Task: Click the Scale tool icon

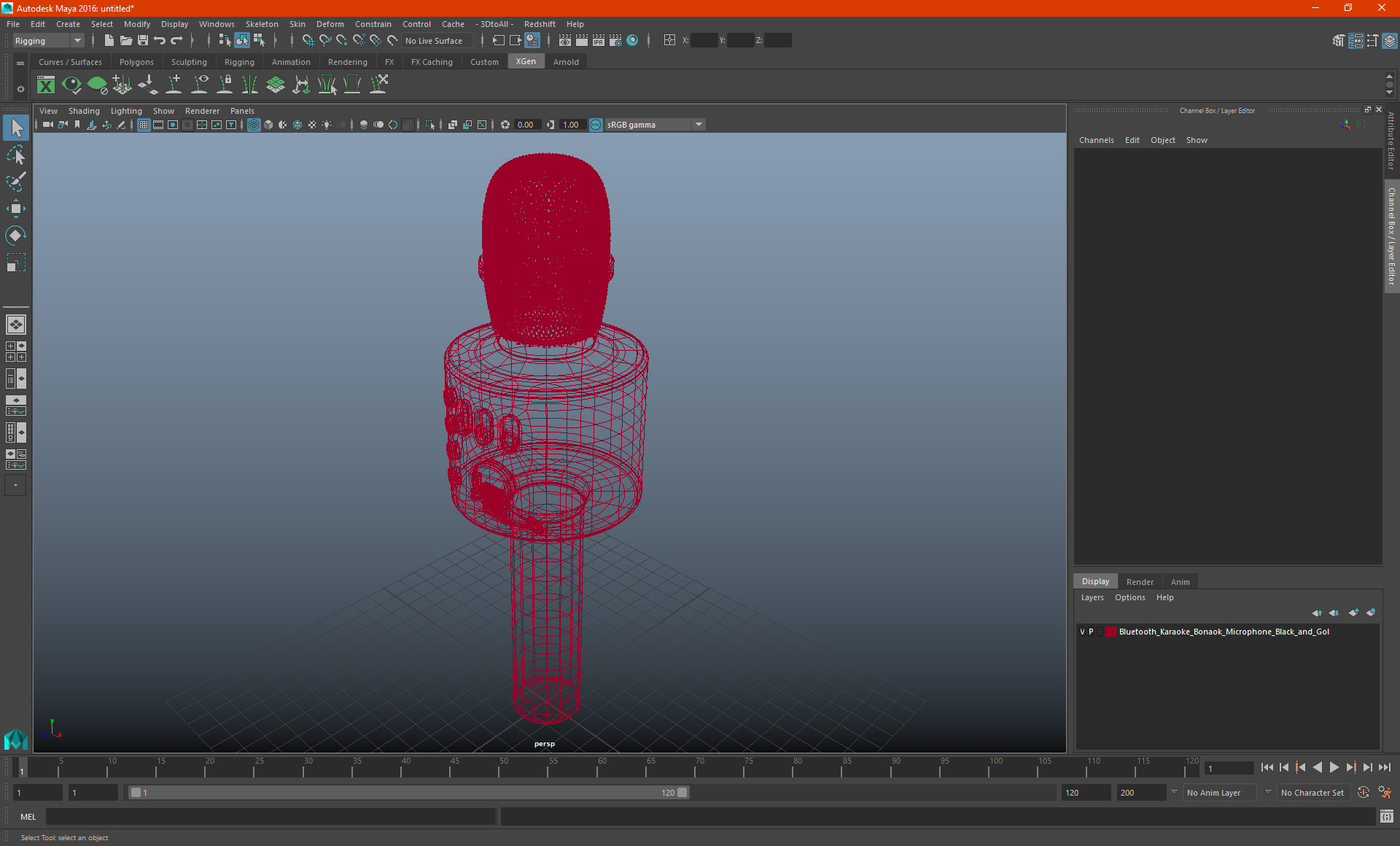Action: click(16, 263)
